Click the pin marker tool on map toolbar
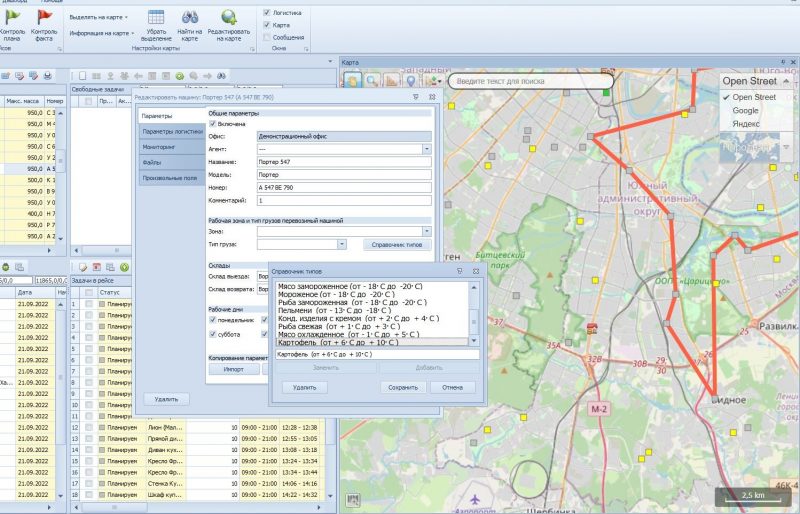The image size is (800, 514). 411,81
